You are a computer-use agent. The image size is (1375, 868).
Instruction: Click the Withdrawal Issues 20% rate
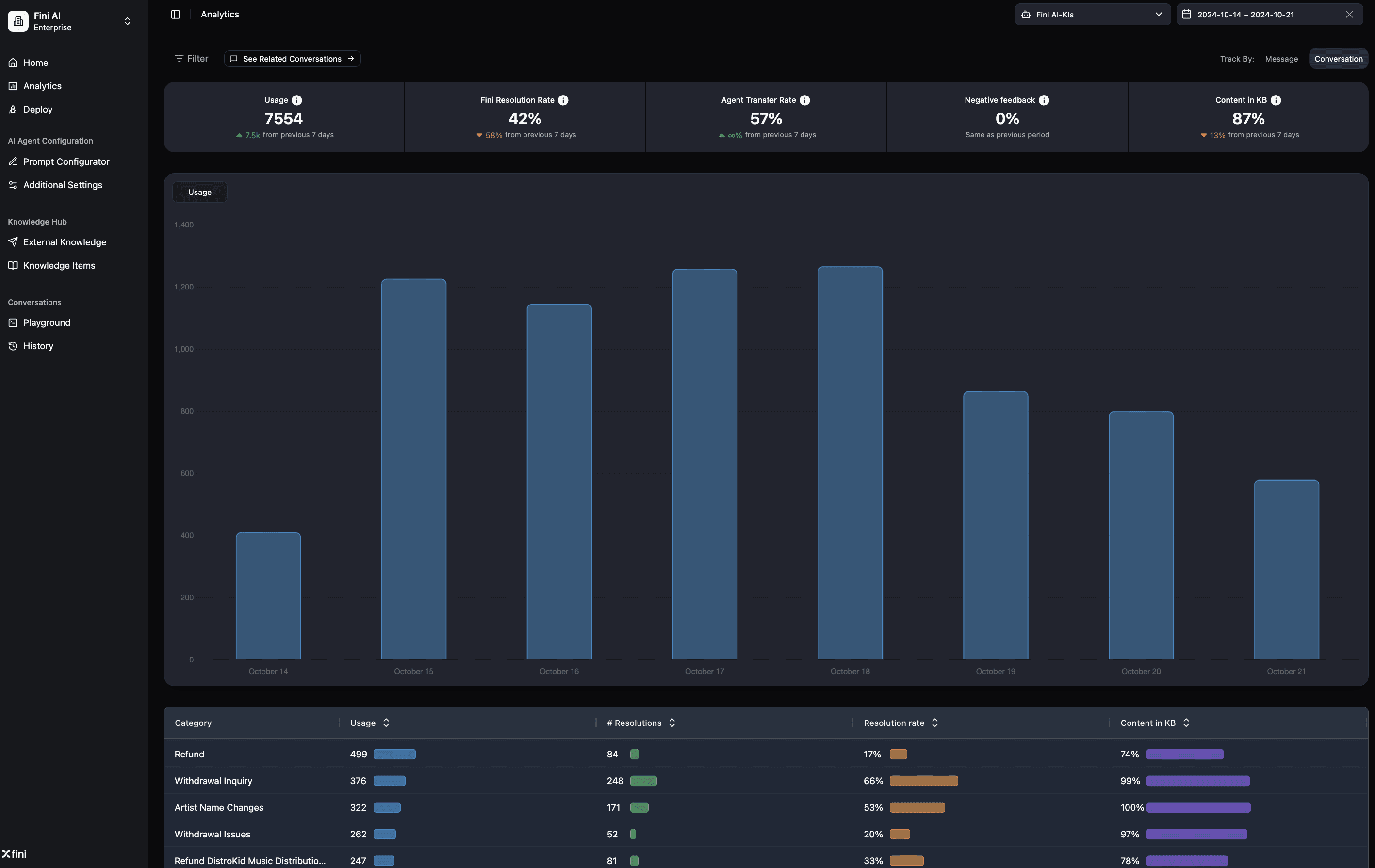tap(873, 835)
